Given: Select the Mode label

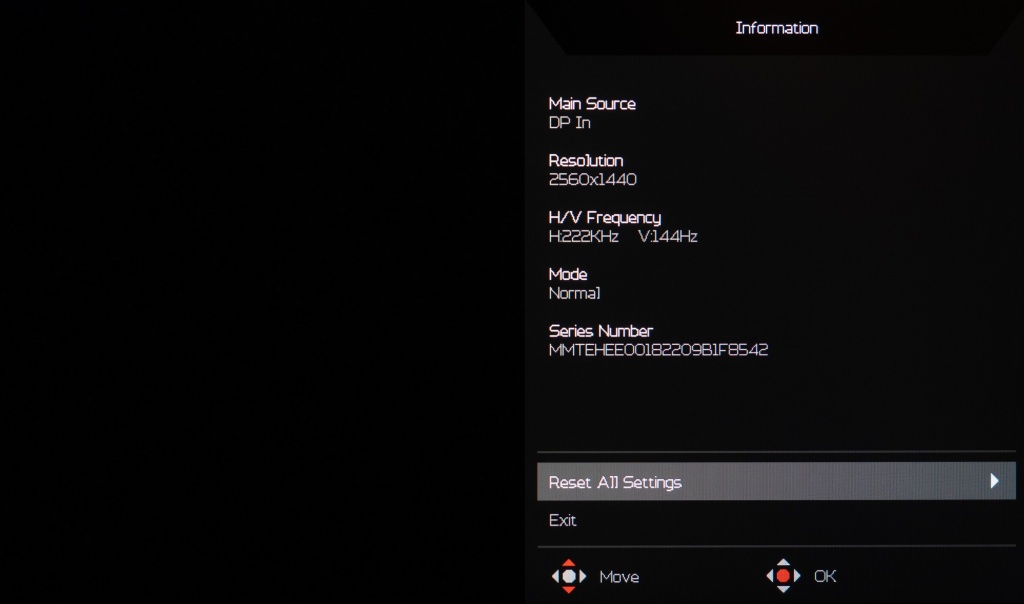Looking at the screenshot, I should [x=568, y=274].
